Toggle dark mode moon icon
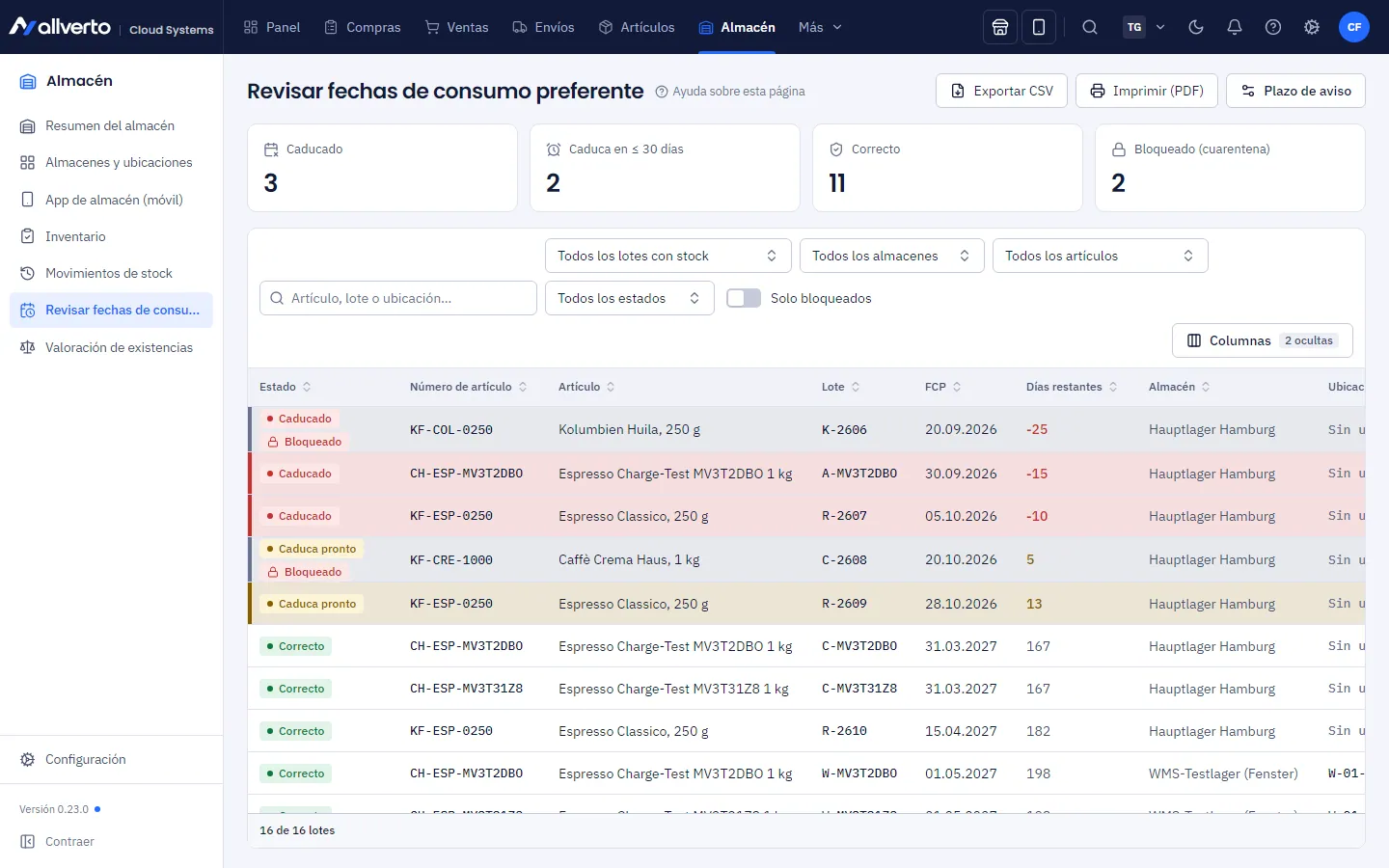Viewport: 1389px width, 868px height. point(1196,27)
